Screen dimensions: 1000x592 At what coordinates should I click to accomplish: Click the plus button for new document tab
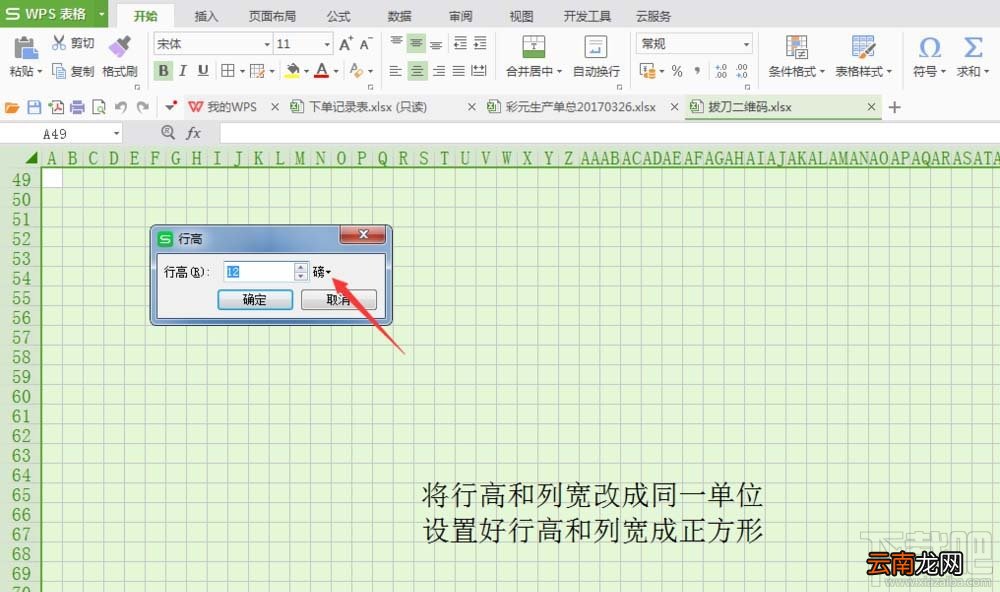(894, 107)
